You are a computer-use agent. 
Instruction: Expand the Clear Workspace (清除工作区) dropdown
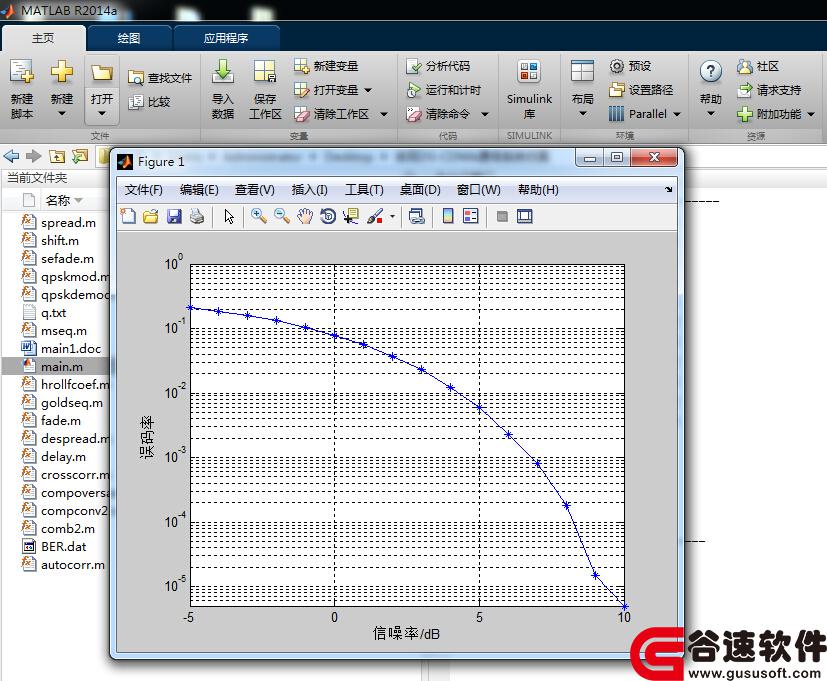pos(384,114)
